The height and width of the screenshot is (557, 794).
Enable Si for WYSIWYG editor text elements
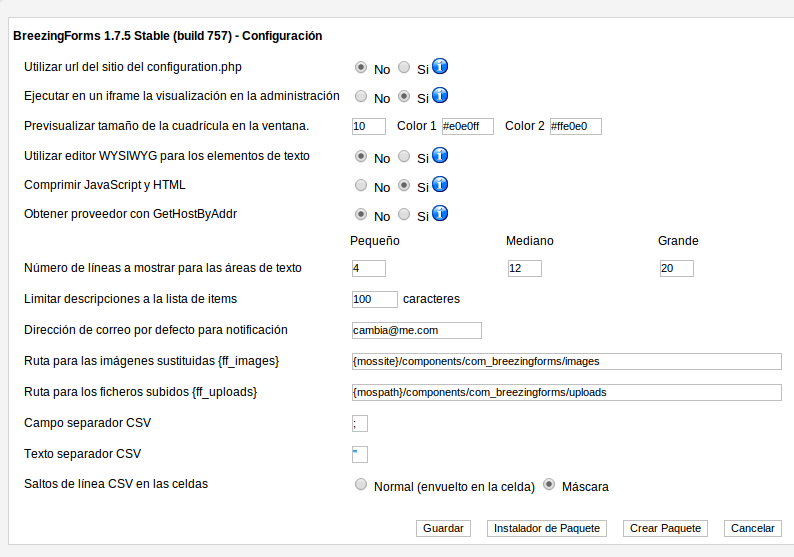404,156
